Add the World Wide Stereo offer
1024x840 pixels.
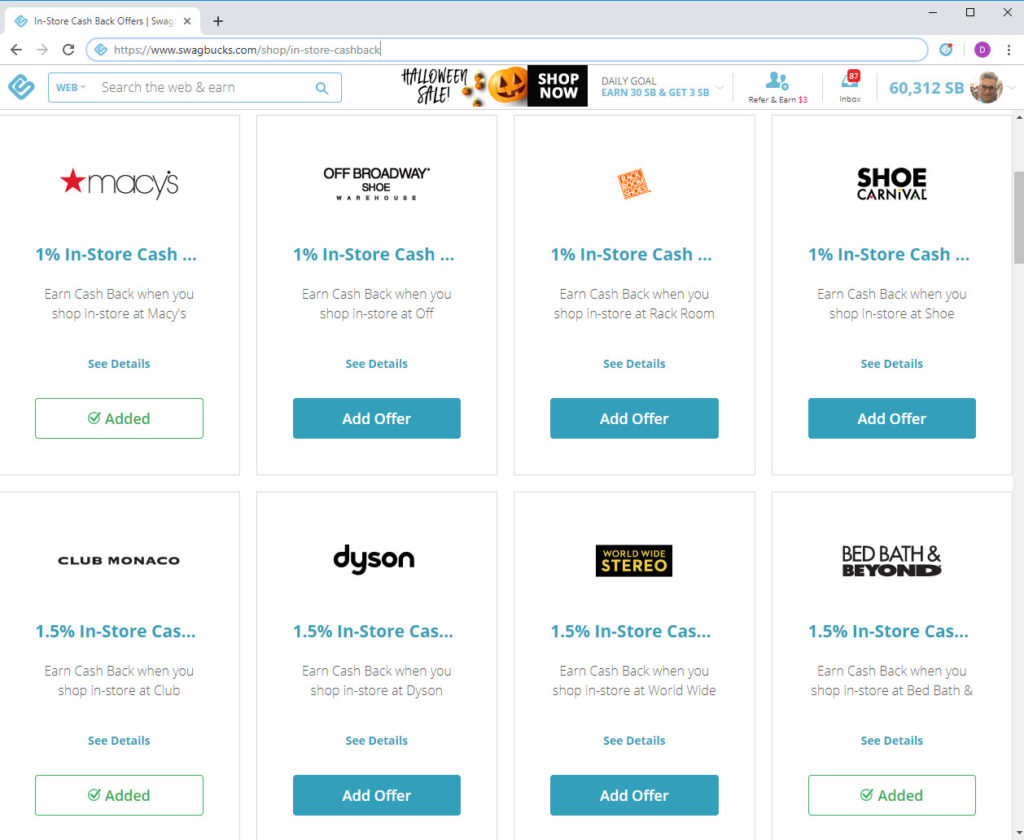coord(633,795)
